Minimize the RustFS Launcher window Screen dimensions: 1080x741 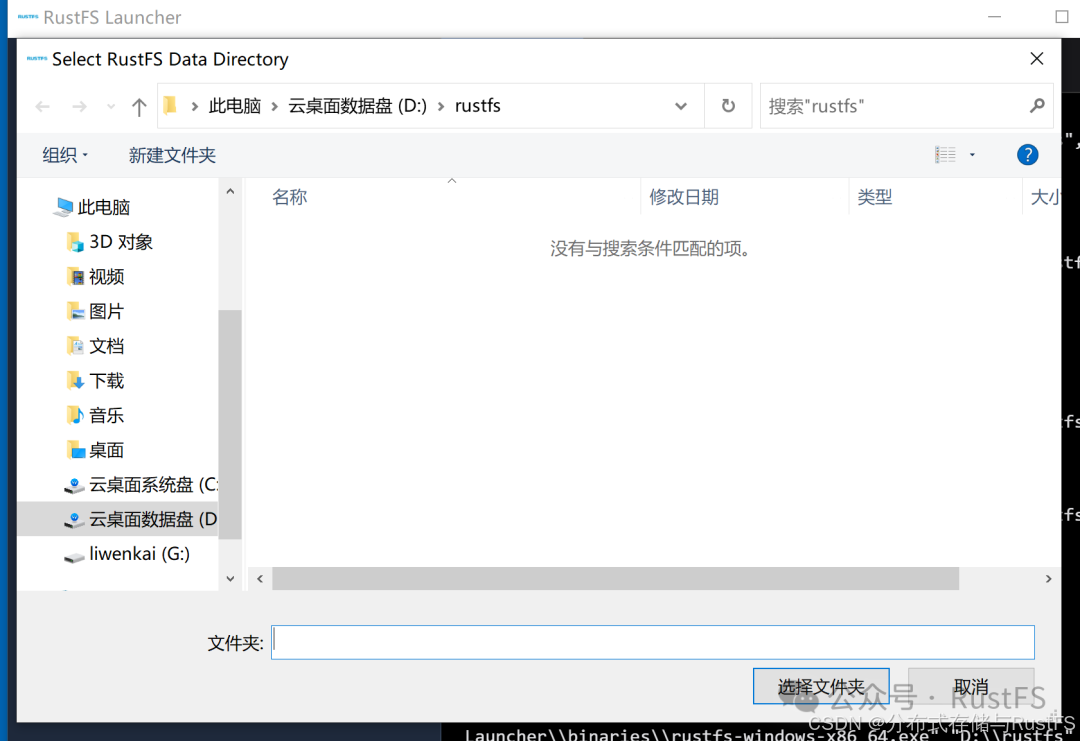tap(995, 17)
